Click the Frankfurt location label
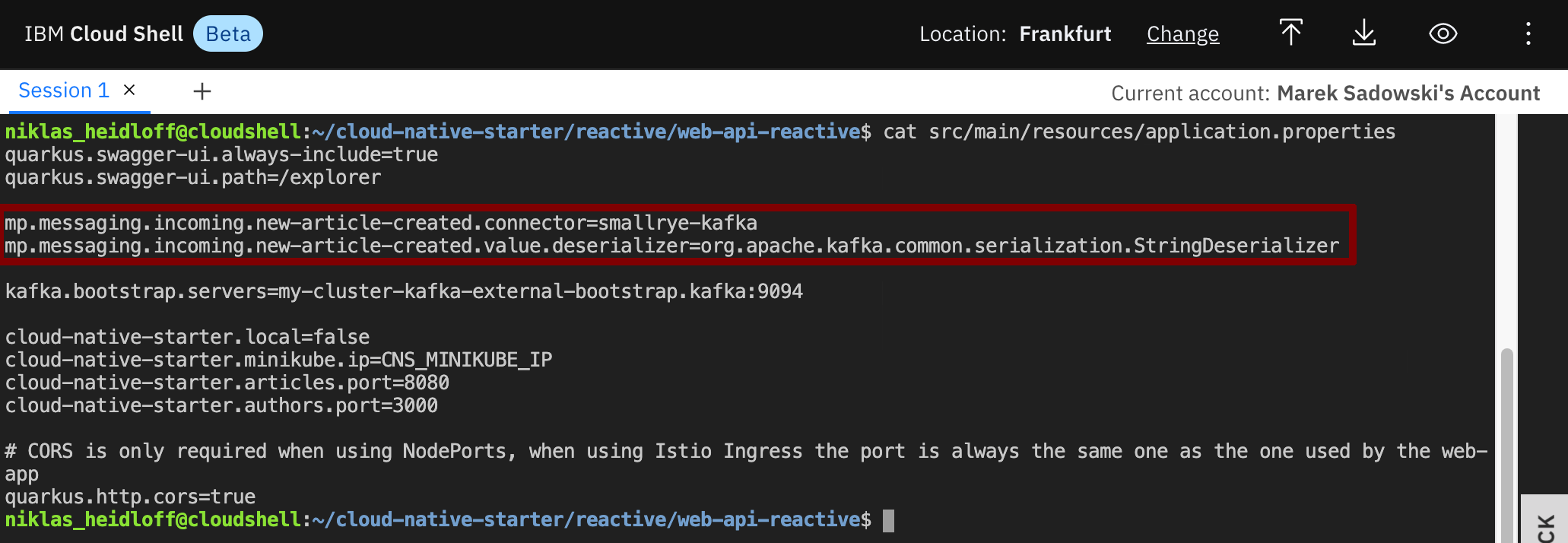This screenshot has width=1568, height=543. pyautogui.click(x=1065, y=34)
